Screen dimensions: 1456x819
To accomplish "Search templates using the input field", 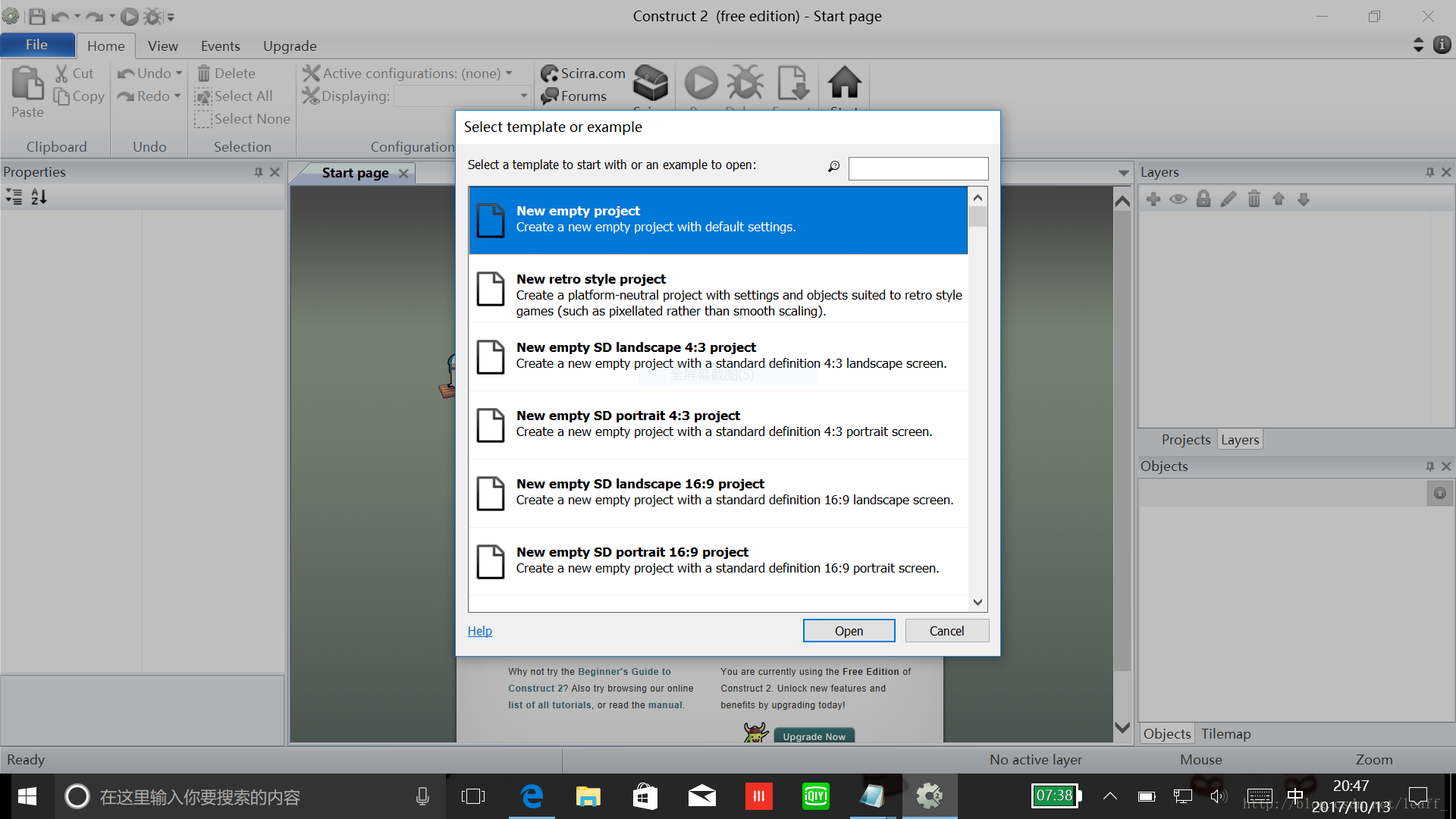I will click(x=916, y=167).
